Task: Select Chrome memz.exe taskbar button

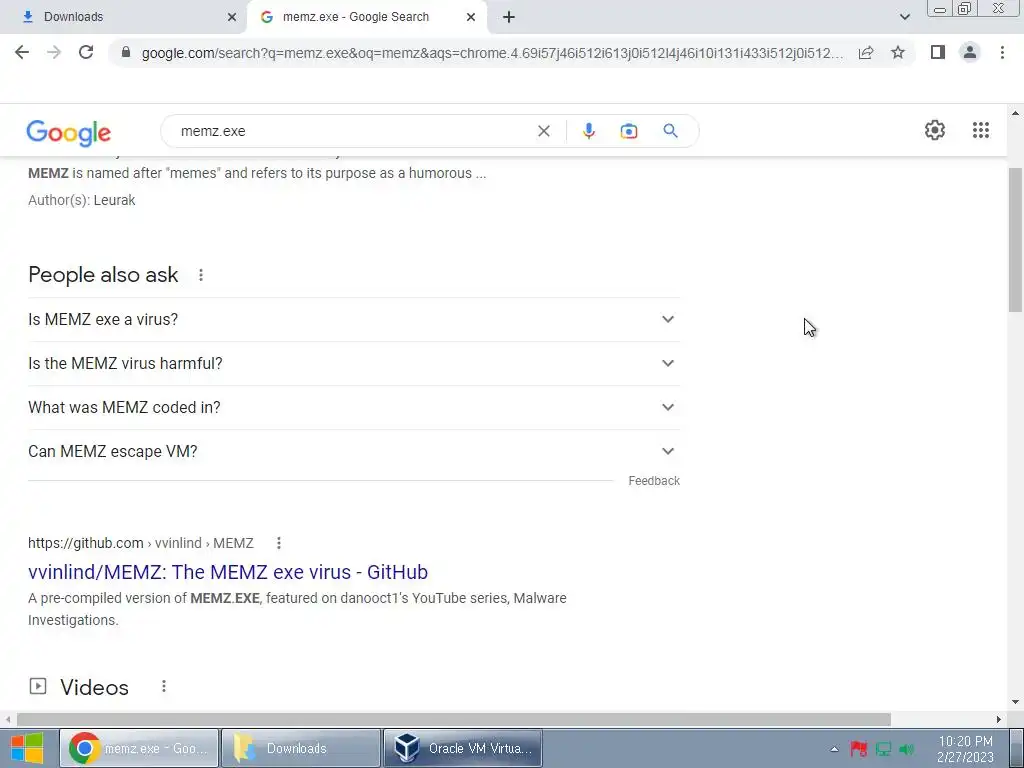Action: click(139, 748)
